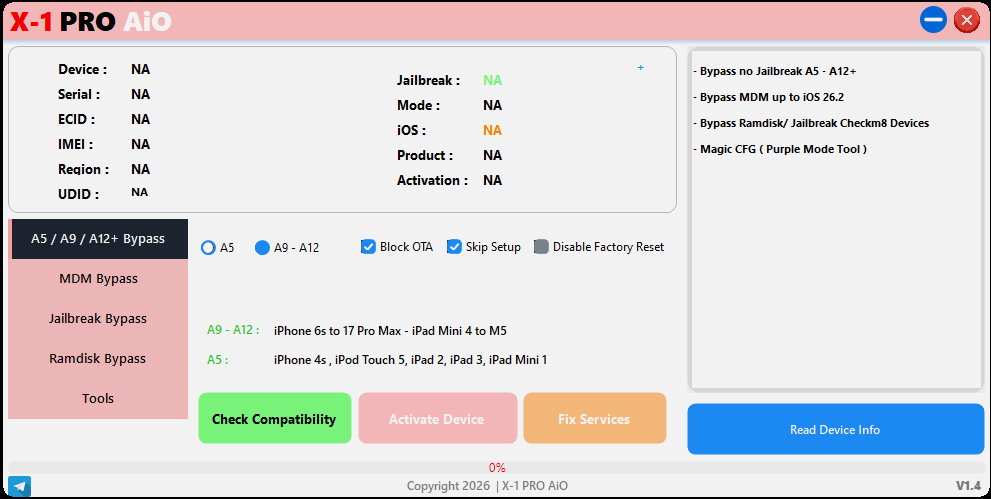Click the X-1 PRO AiO title logo
Viewport: 991px width, 499px height.
click(91, 21)
